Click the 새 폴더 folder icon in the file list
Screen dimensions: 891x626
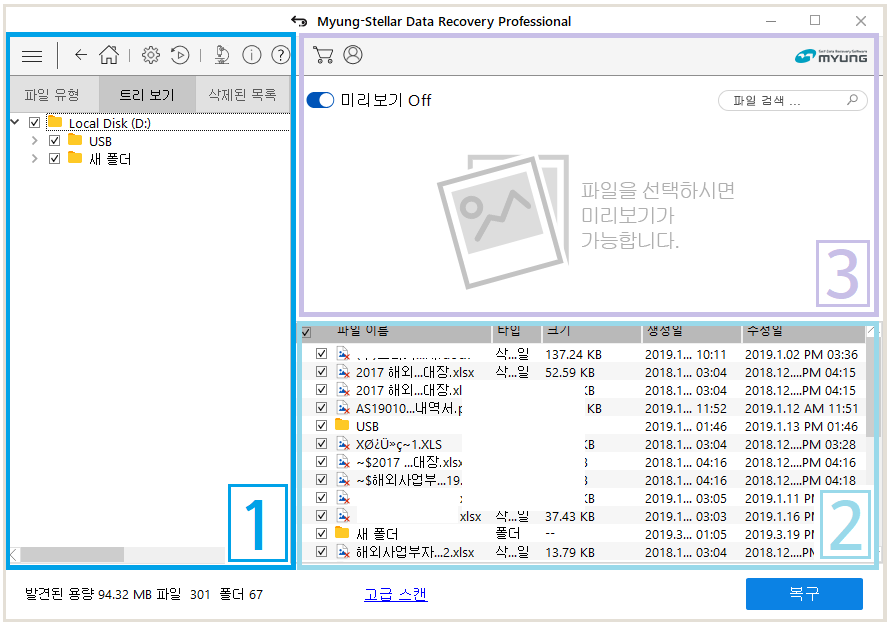342,533
